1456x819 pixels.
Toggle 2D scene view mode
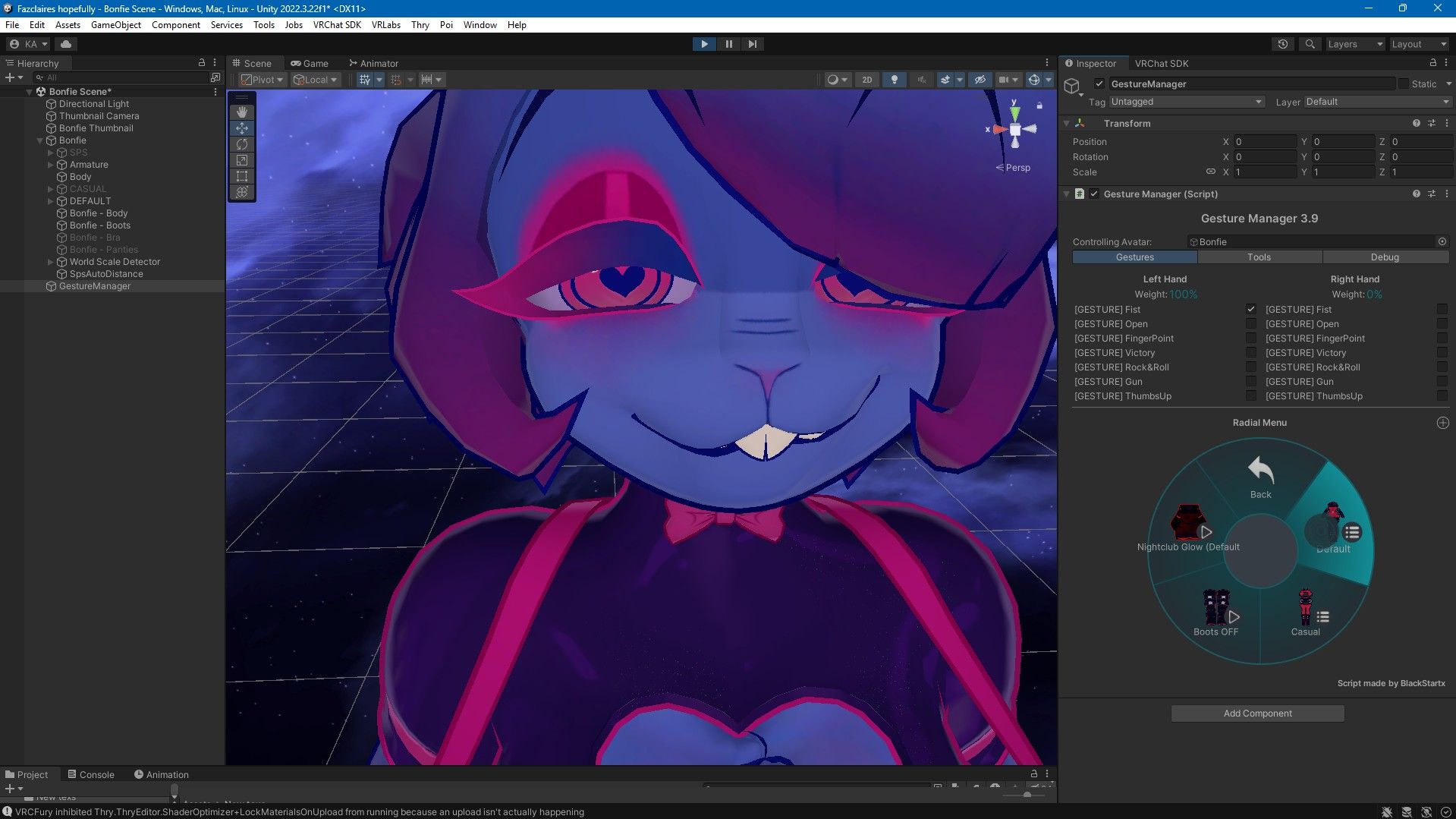(x=867, y=80)
